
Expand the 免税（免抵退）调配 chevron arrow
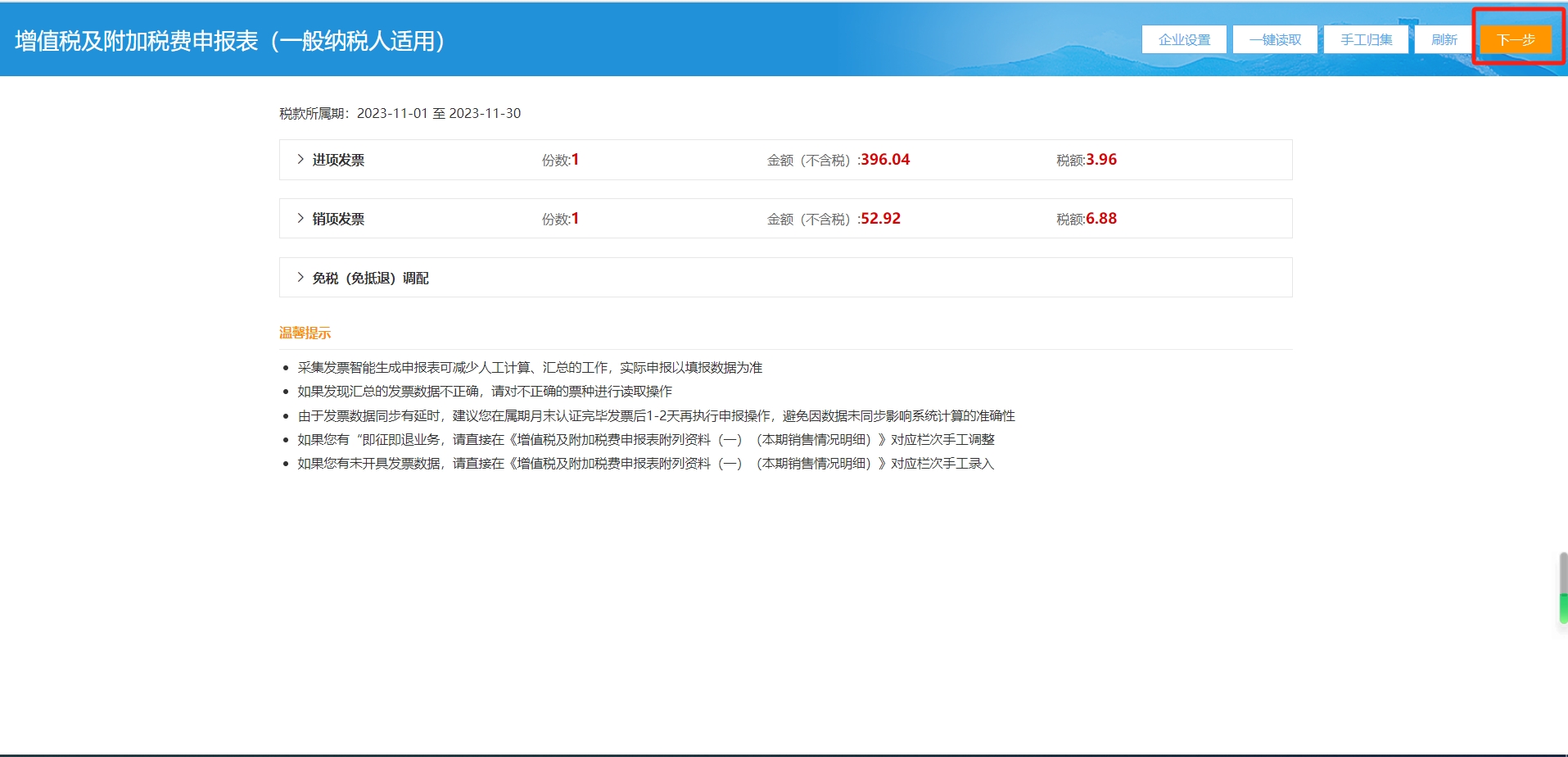[x=300, y=278]
